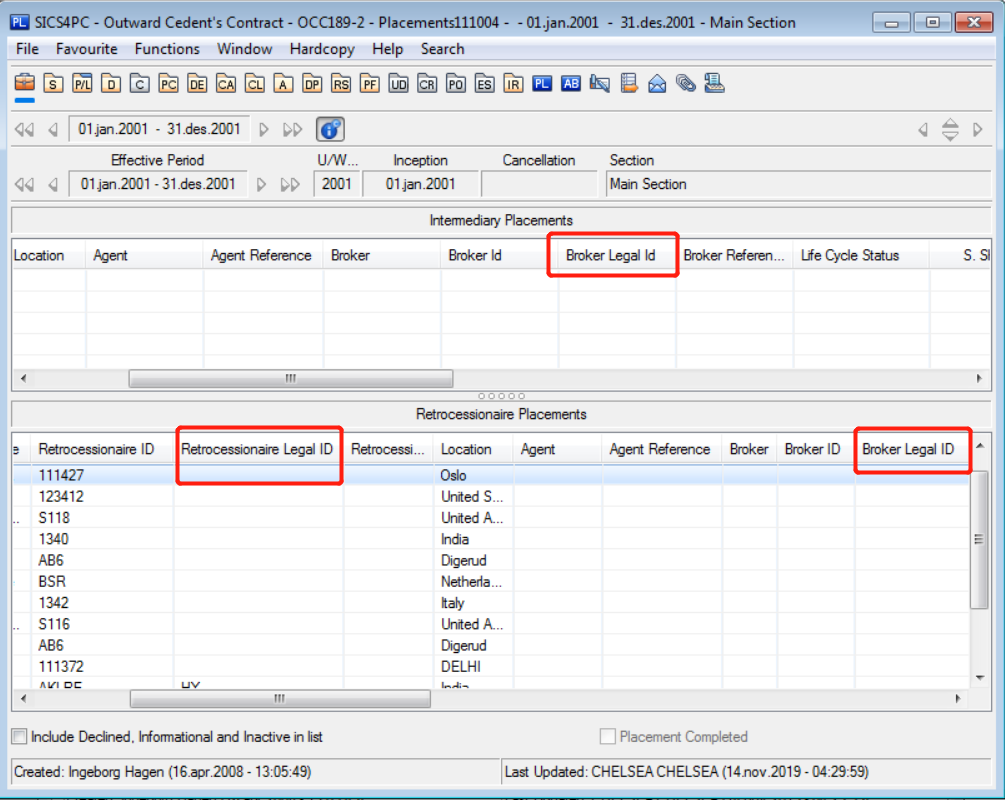This screenshot has width=1005, height=800.
Task: Open the P/L folder icon
Action: (82, 84)
